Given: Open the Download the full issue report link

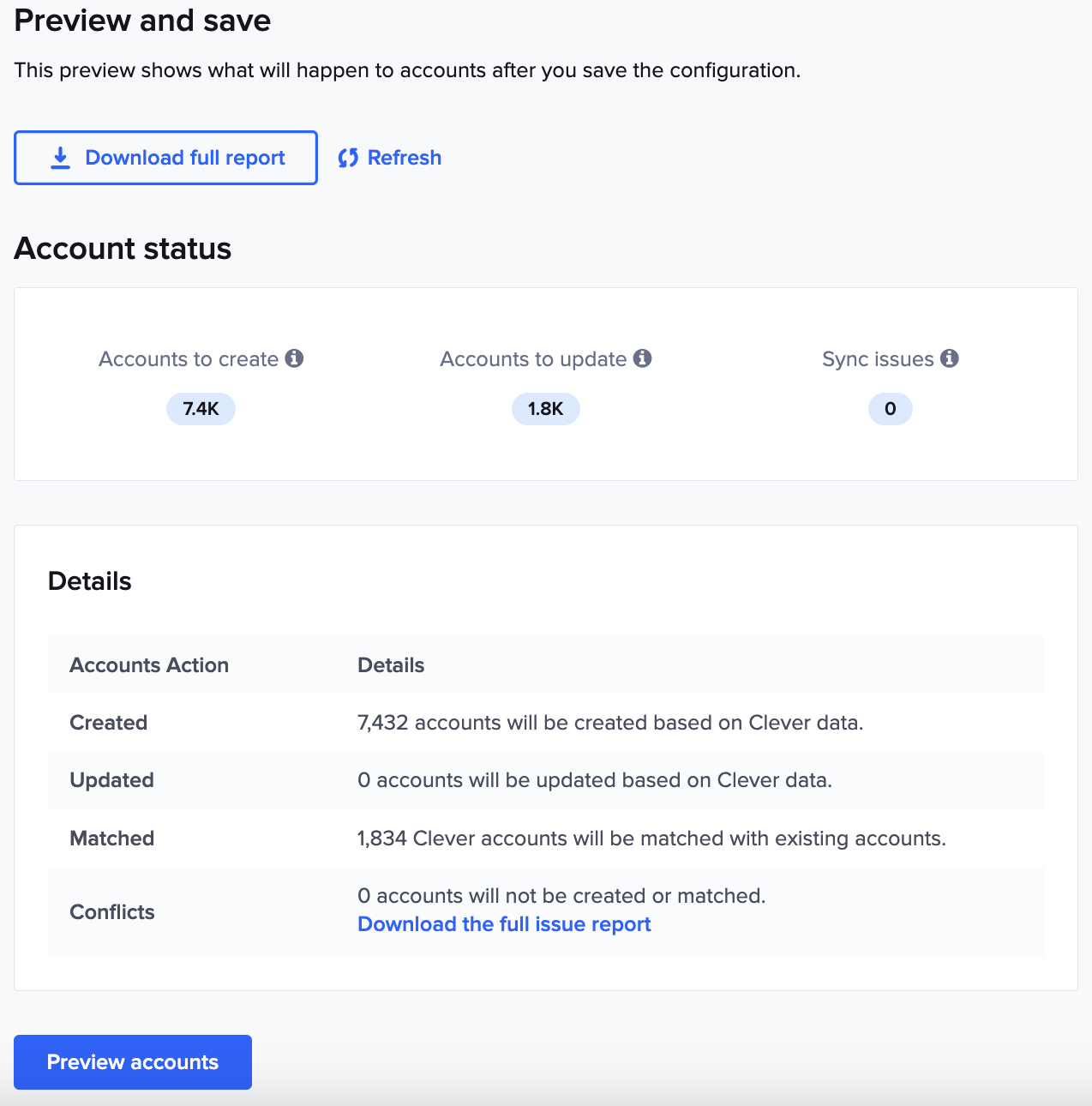Looking at the screenshot, I should point(504,924).
